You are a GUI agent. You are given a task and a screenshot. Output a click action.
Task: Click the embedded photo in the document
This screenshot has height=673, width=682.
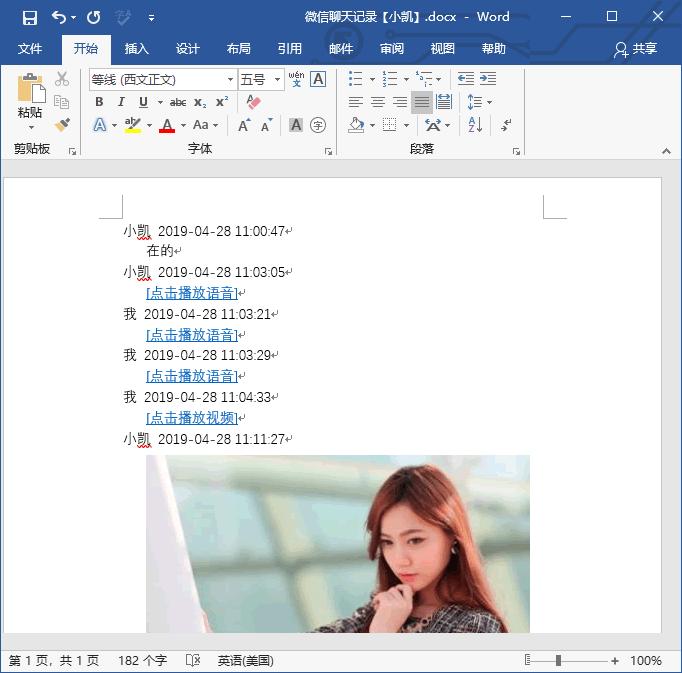tap(337, 543)
